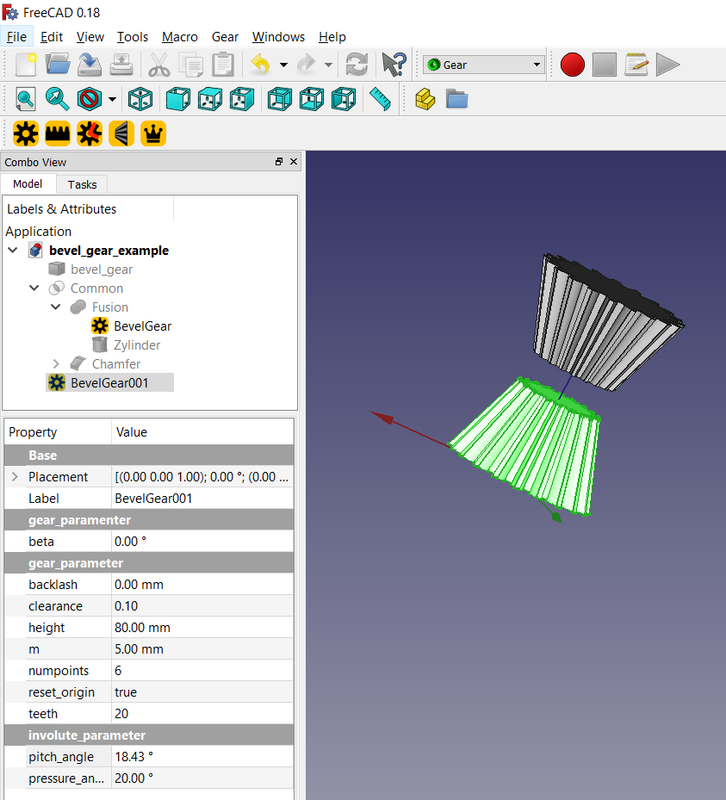This screenshot has width=726, height=800.
Task: Open the Help menu
Action: 332,37
